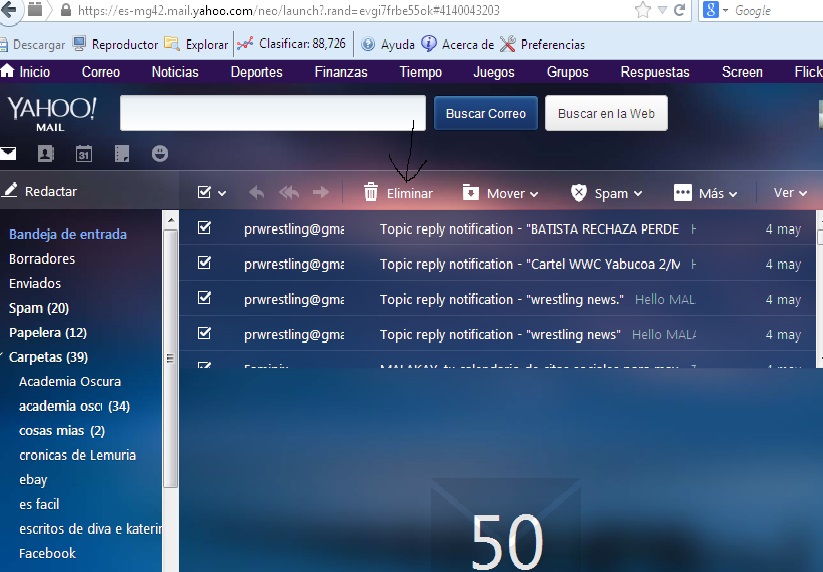Viewport: 823px width, 572px height.
Task: Uncheck the "BATISTA RECHAZA PERDE" email checkbox
Action: 205,228
